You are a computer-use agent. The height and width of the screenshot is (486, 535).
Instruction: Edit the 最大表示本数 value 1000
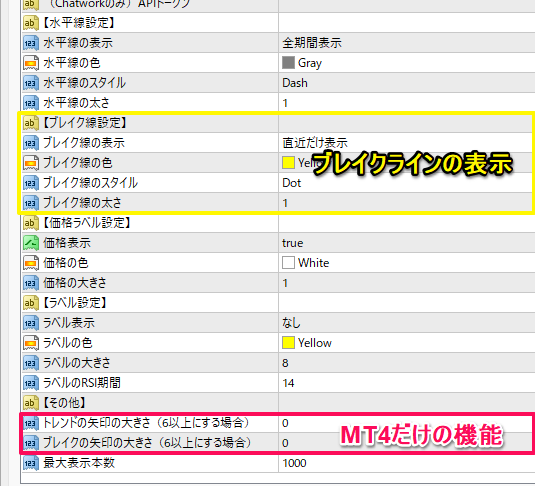294,463
